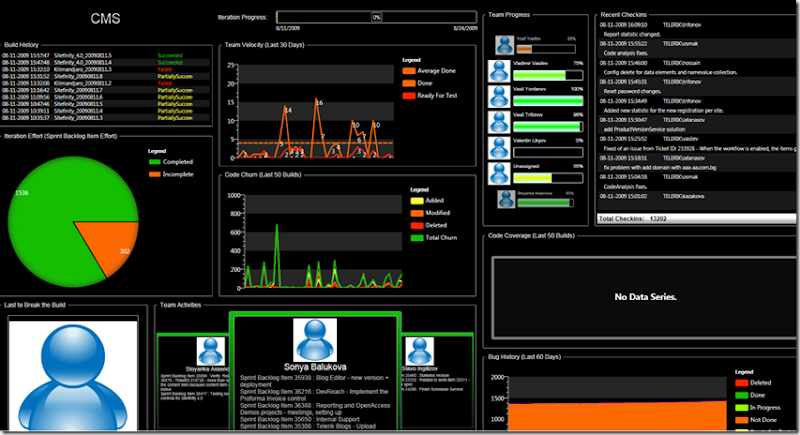800x435 pixels.
Task: Click Valentin Likyov's empty 0% progress bar
Action: [x=547, y=152]
